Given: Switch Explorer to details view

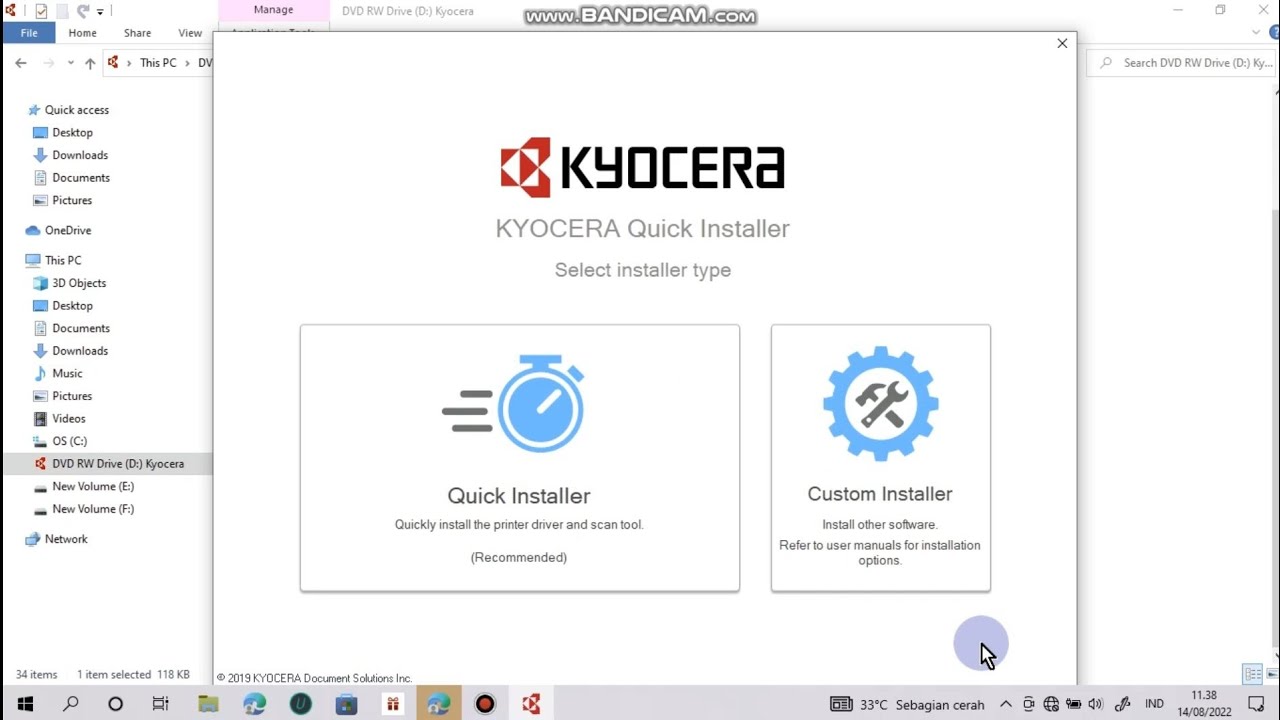Looking at the screenshot, I should (x=1251, y=674).
